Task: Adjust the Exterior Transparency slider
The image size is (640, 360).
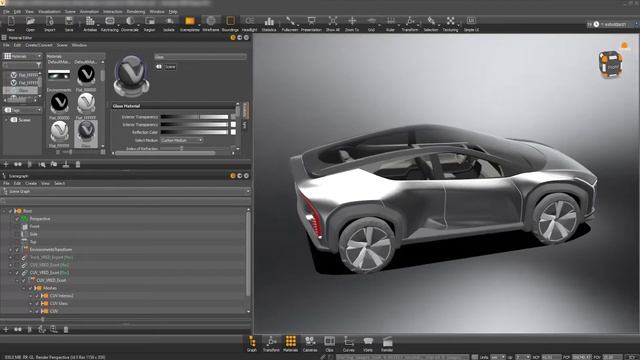Action: [194, 117]
